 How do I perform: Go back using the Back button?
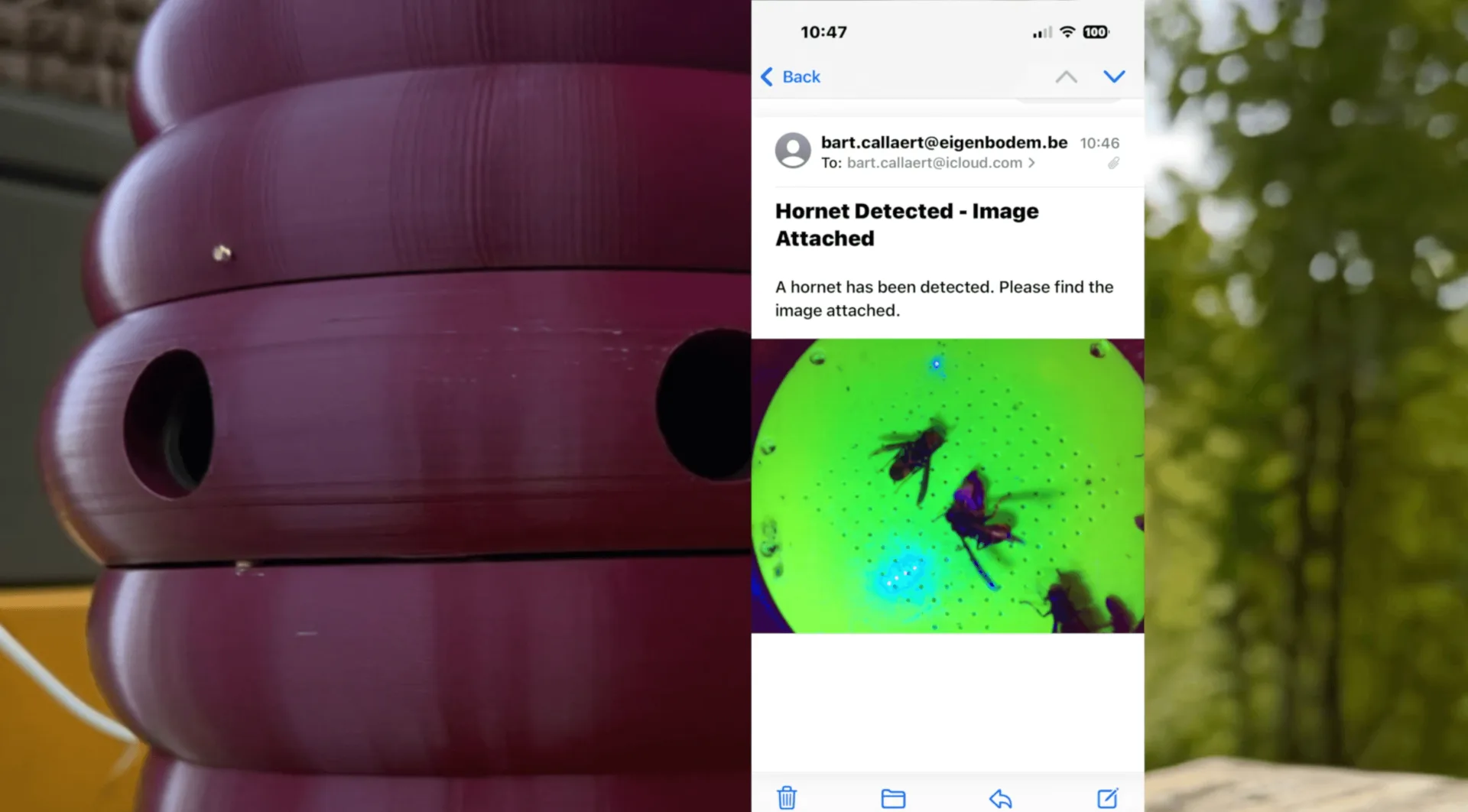click(x=791, y=76)
